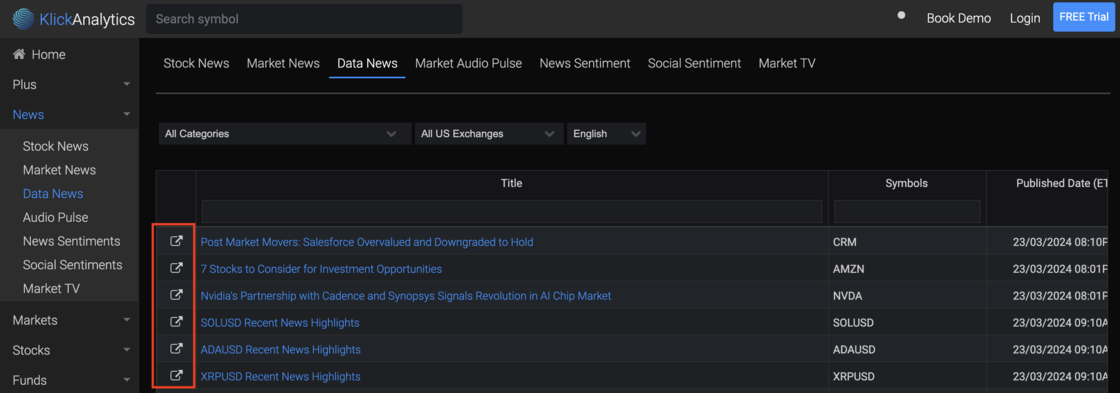This screenshot has width=1120, height=393.
Task: Open external link icon for SOLUSD news row
Action: (176, 322)
